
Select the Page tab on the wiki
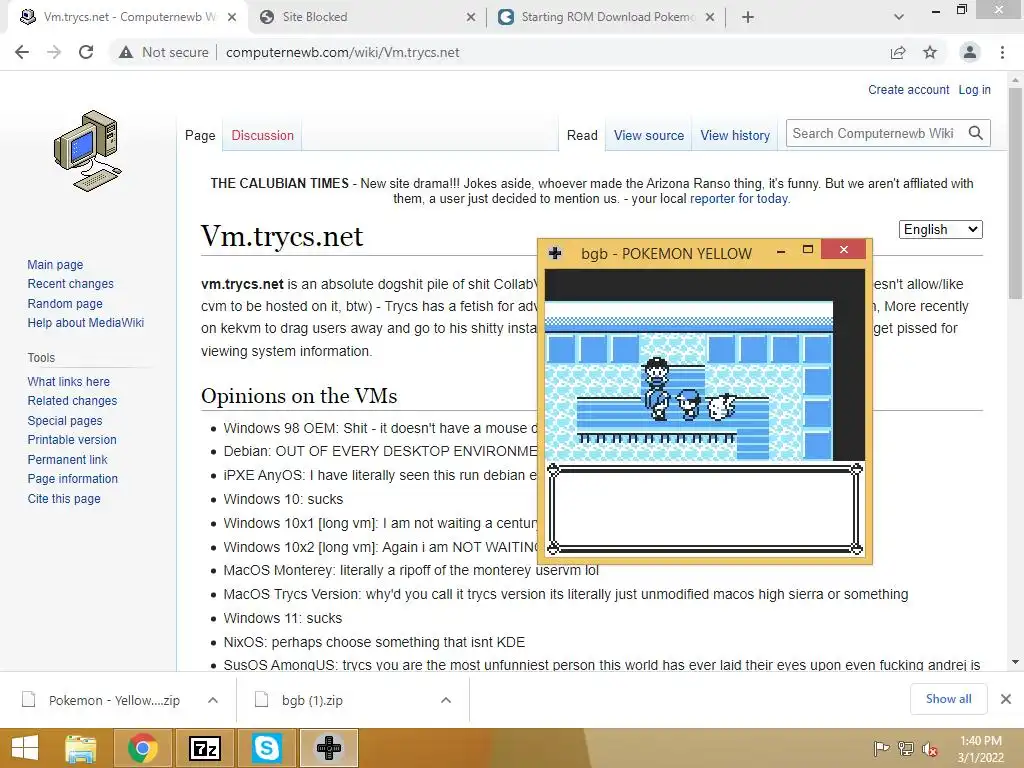pos(200,135)
